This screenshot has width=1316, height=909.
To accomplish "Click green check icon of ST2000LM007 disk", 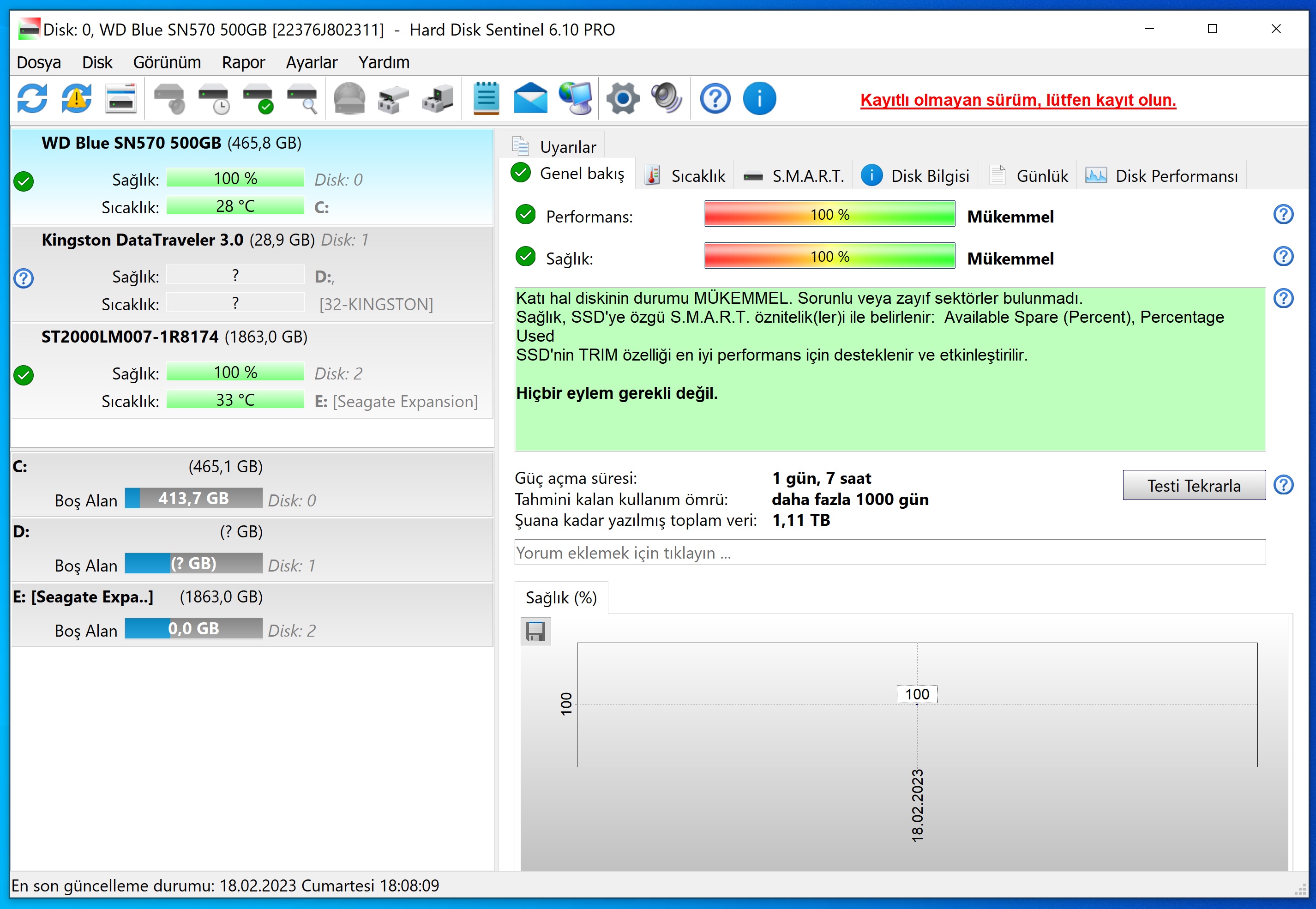I will coord(24,375).
